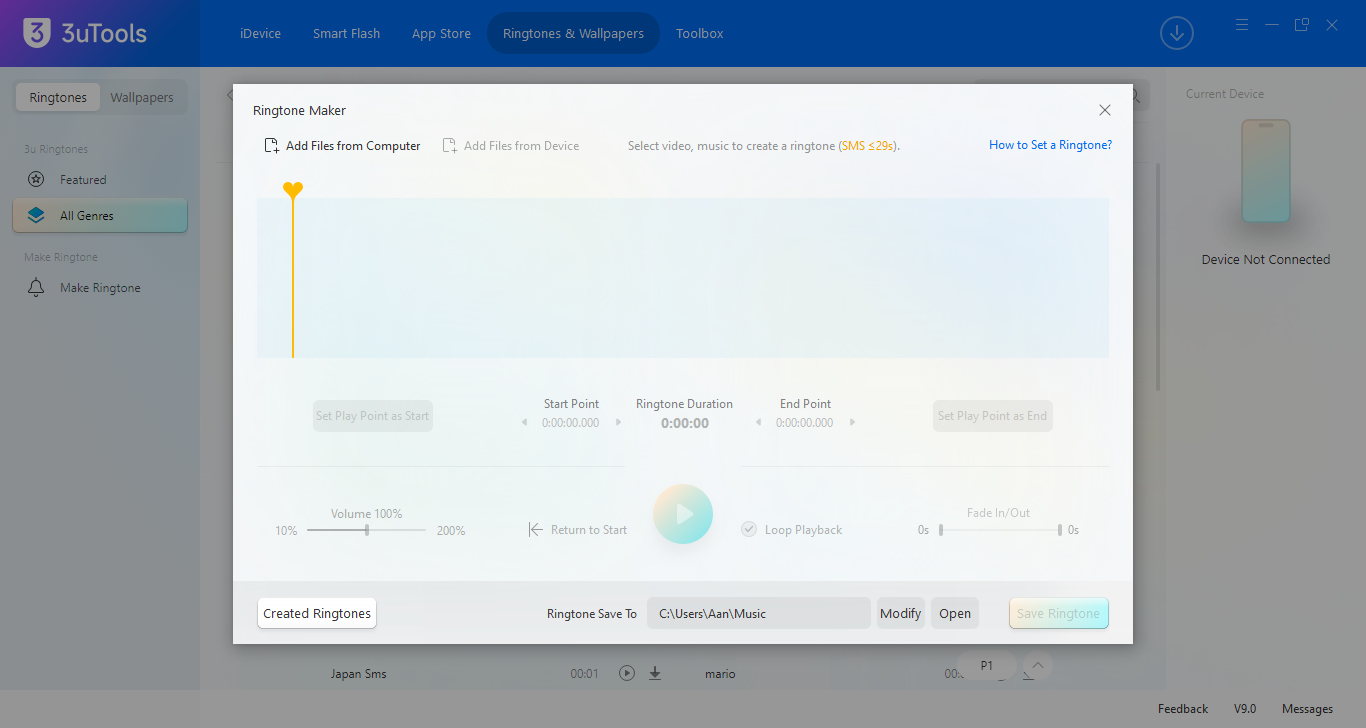The width and height of the screenshot is (1366, 728).
Task: Open the Toolbox tab
Action: tap(699, 33)
